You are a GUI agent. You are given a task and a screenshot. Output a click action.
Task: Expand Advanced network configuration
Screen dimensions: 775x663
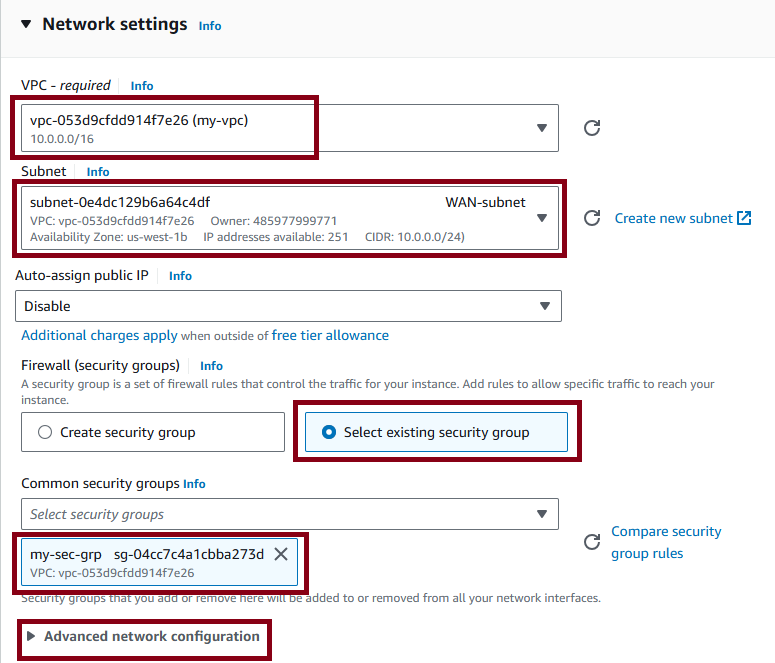(143, 636)
